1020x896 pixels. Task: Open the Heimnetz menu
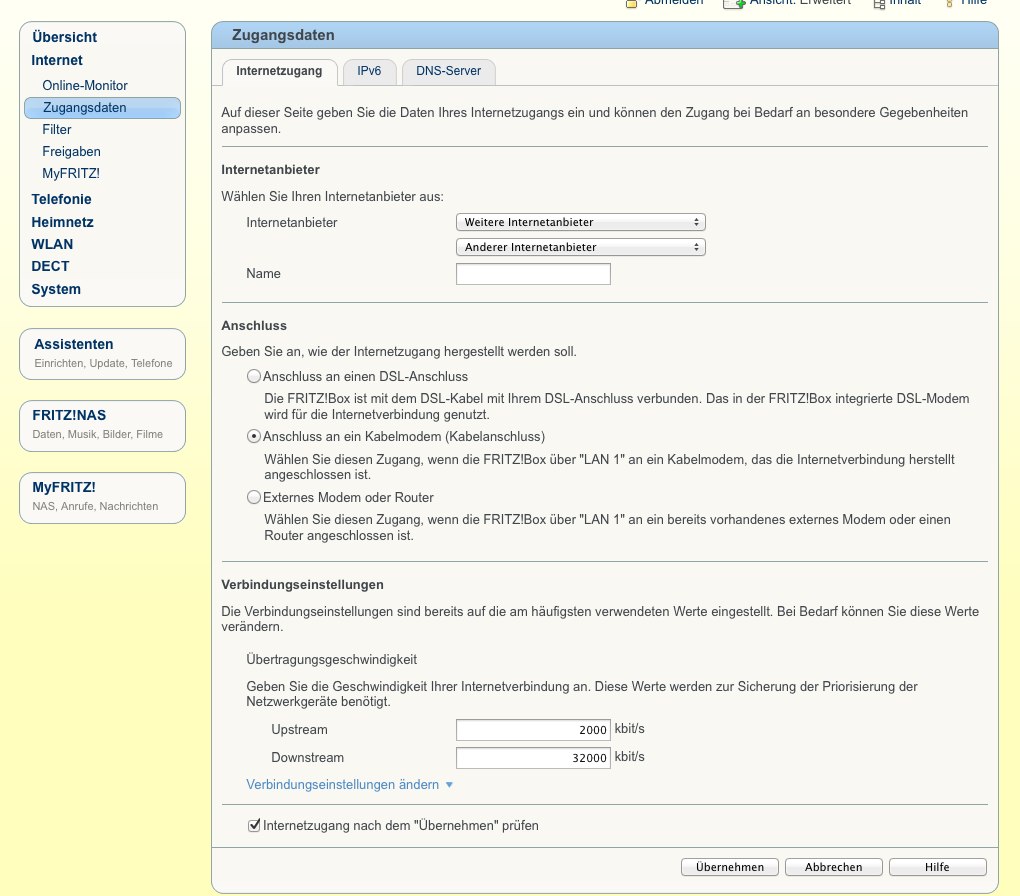(x=62, y=222)
